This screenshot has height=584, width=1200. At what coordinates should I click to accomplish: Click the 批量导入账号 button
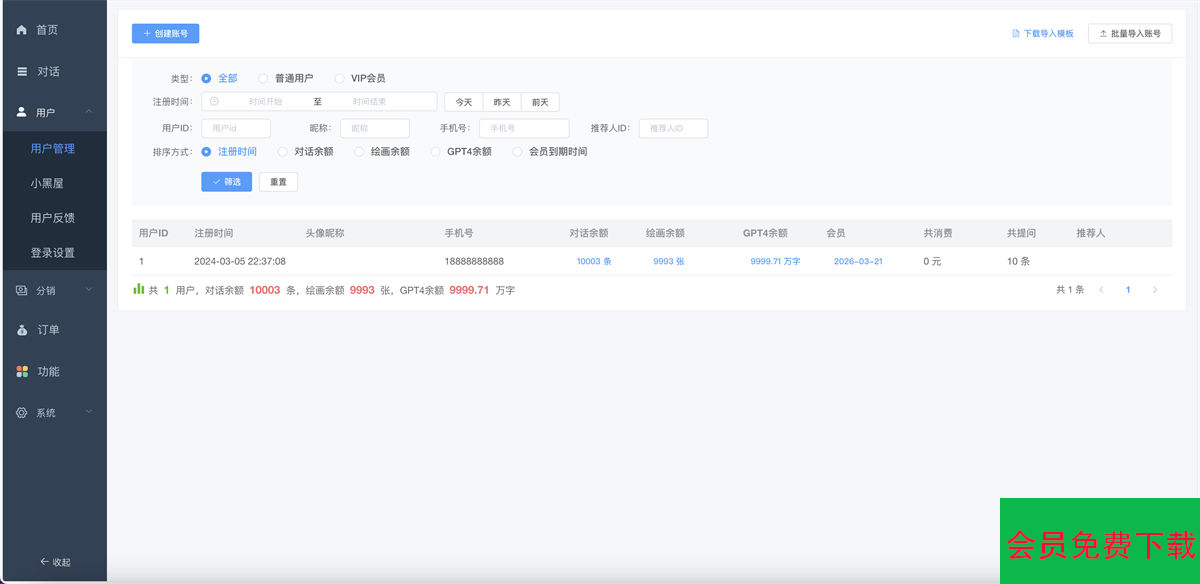point(1129,34)
